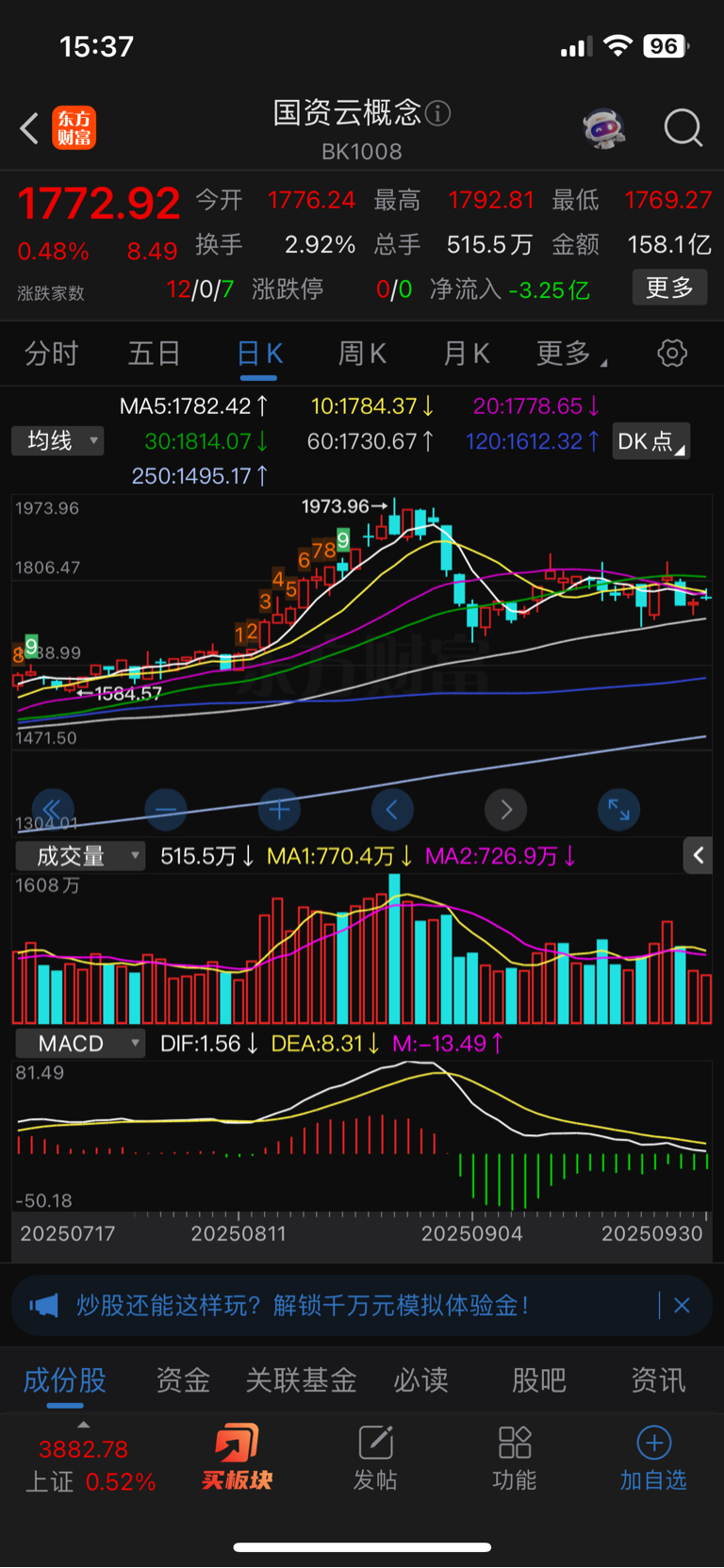The width and height of the screenshot is (724, 1568).
Task: Open 更多 chart period dropdown
Action: coord(571,354)
